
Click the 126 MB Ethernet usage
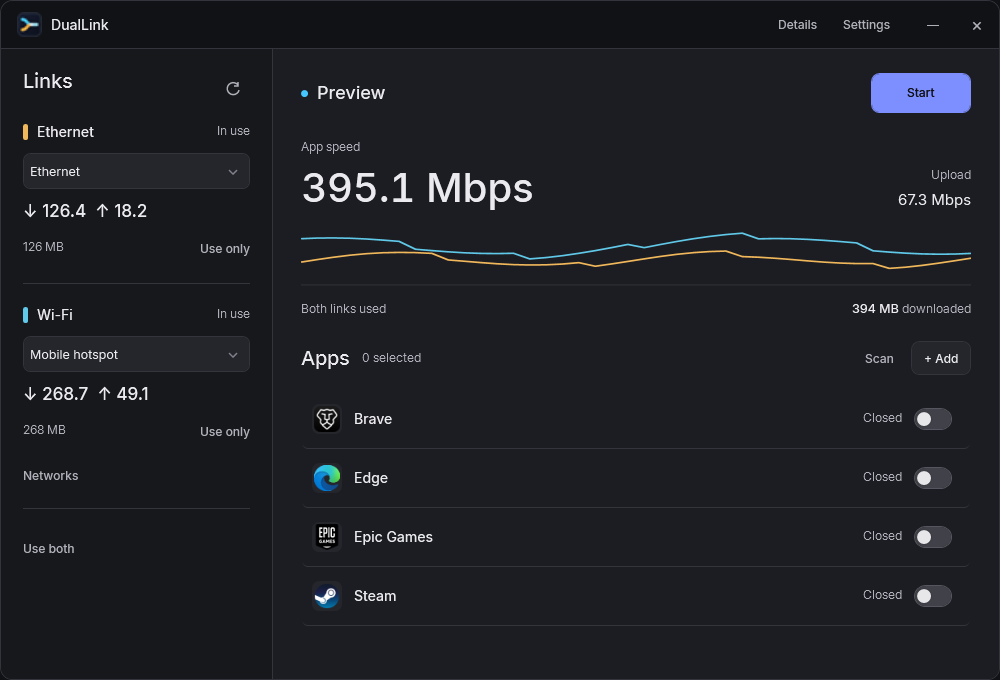click(x=43, y=247)
